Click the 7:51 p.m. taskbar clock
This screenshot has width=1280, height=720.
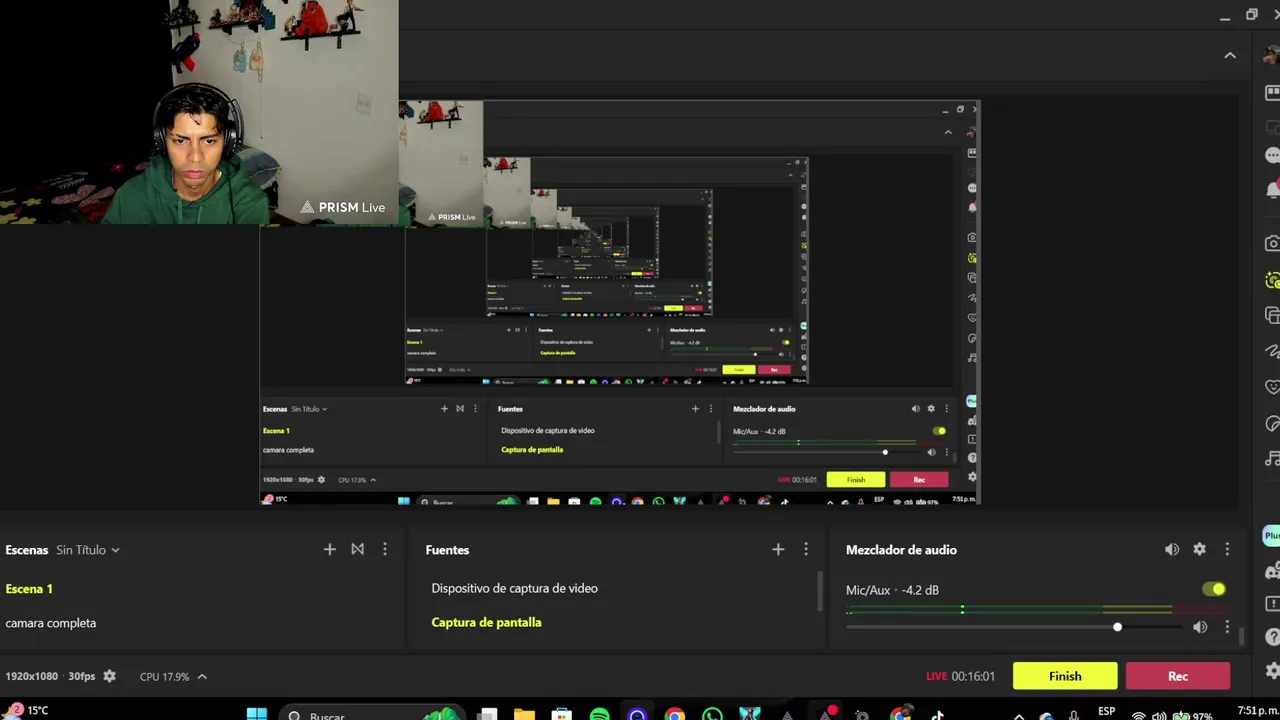pyautogui.click(x=1258, y=711)
